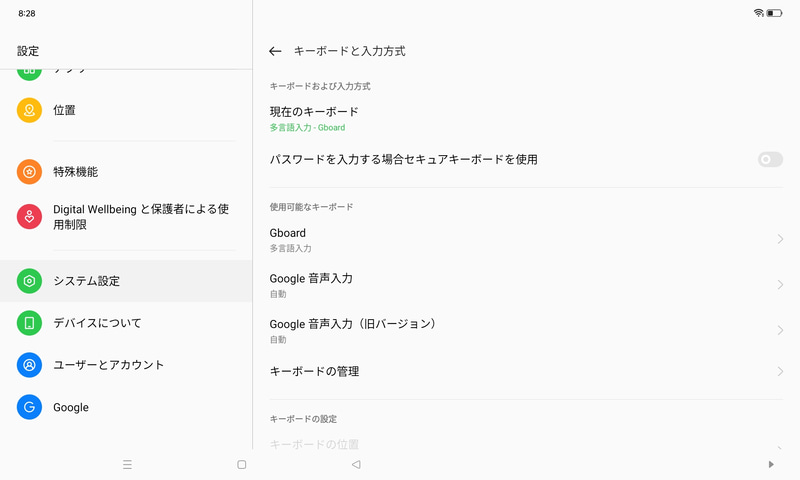
Task: Click the 多言語入力 - Gboard green subtitle
Action: [x=307, y=128]
